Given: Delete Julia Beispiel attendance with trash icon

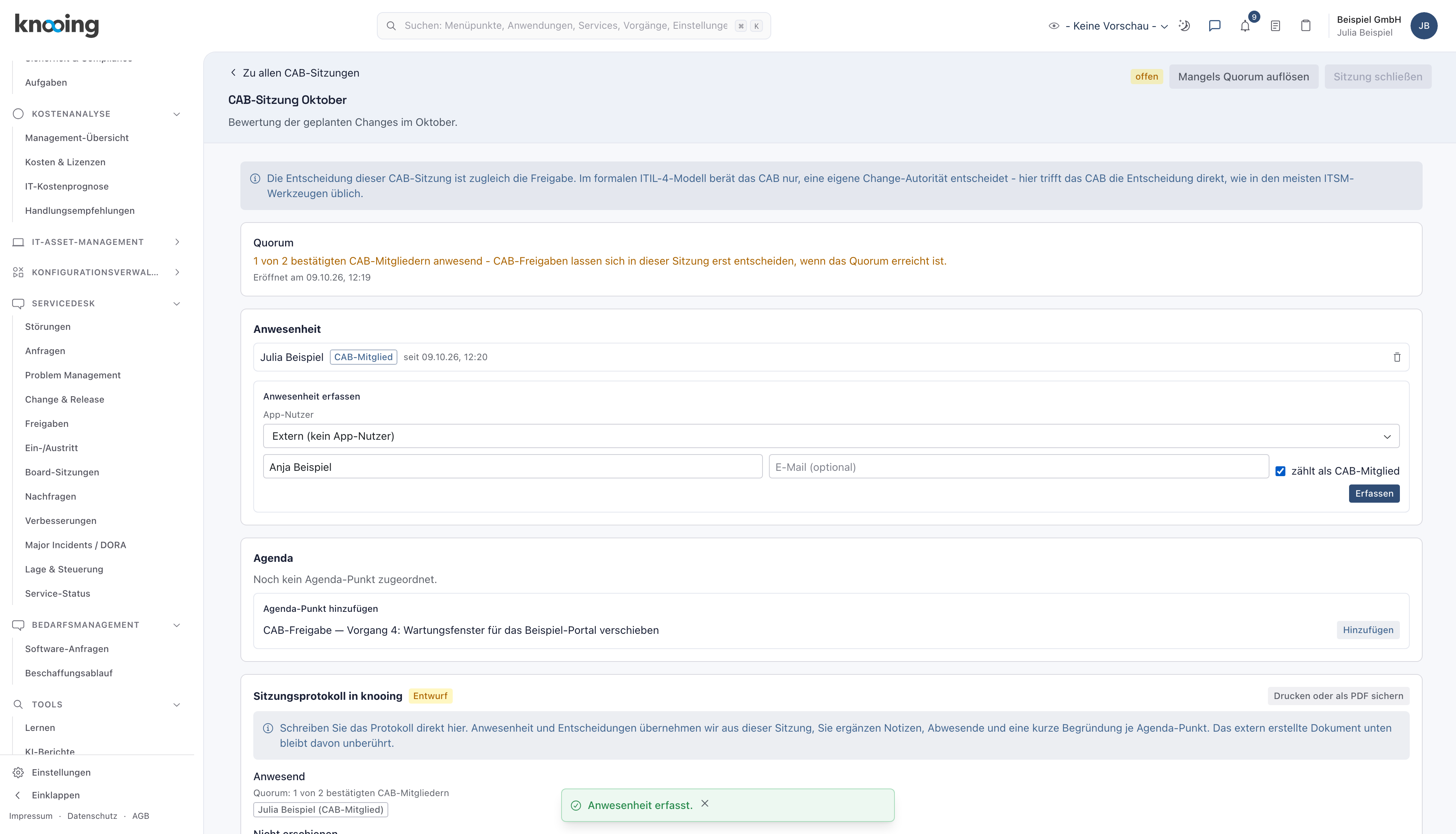Looking at the screenshot, I should pyautogui.click(x=1396, y=357).
